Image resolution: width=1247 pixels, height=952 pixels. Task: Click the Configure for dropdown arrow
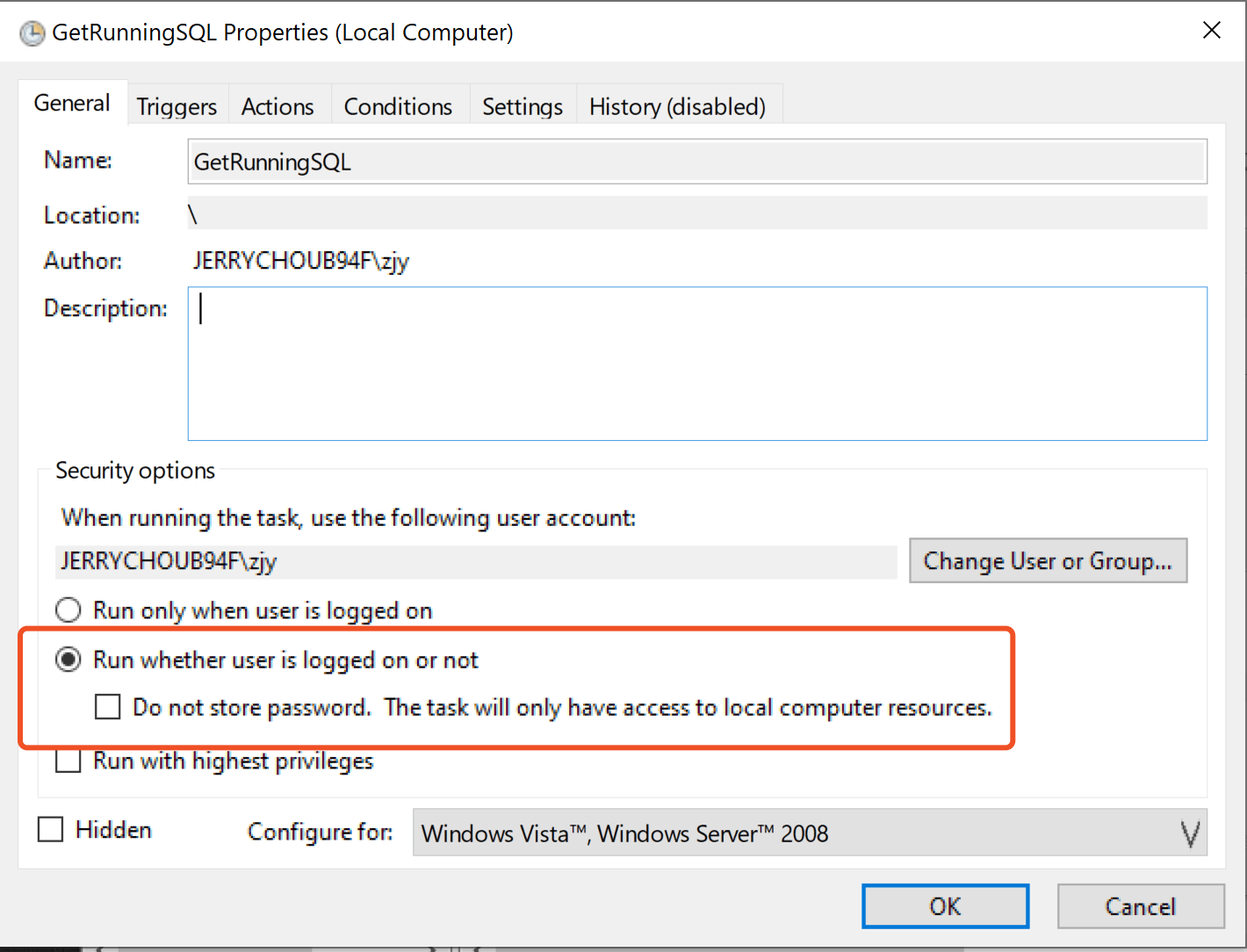1189,833
